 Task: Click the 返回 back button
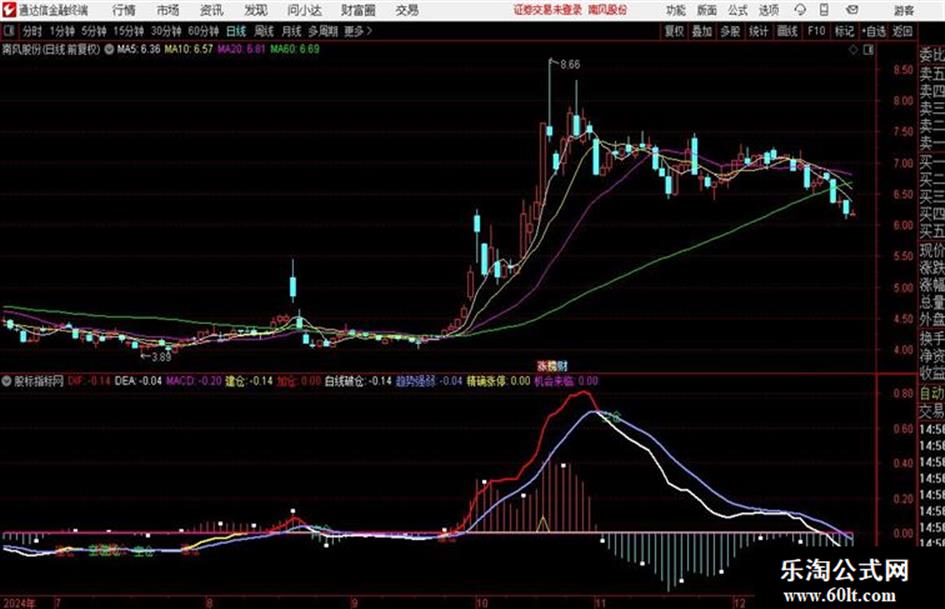click(902, 31)
